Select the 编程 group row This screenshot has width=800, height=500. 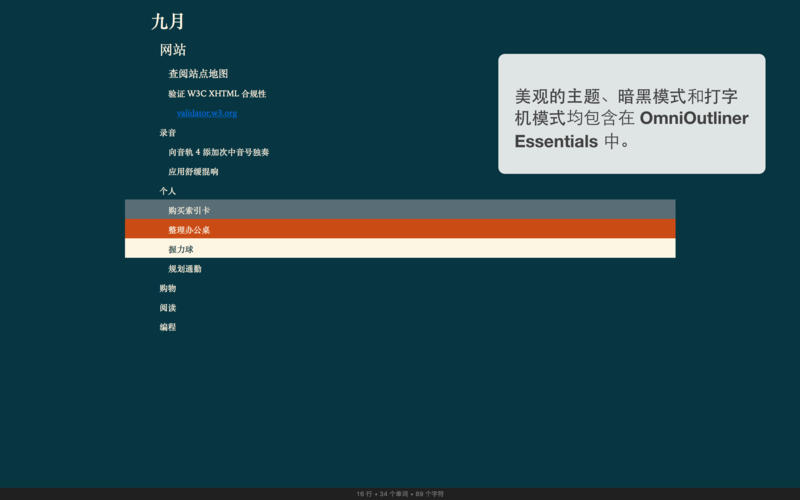coord(168,327)
